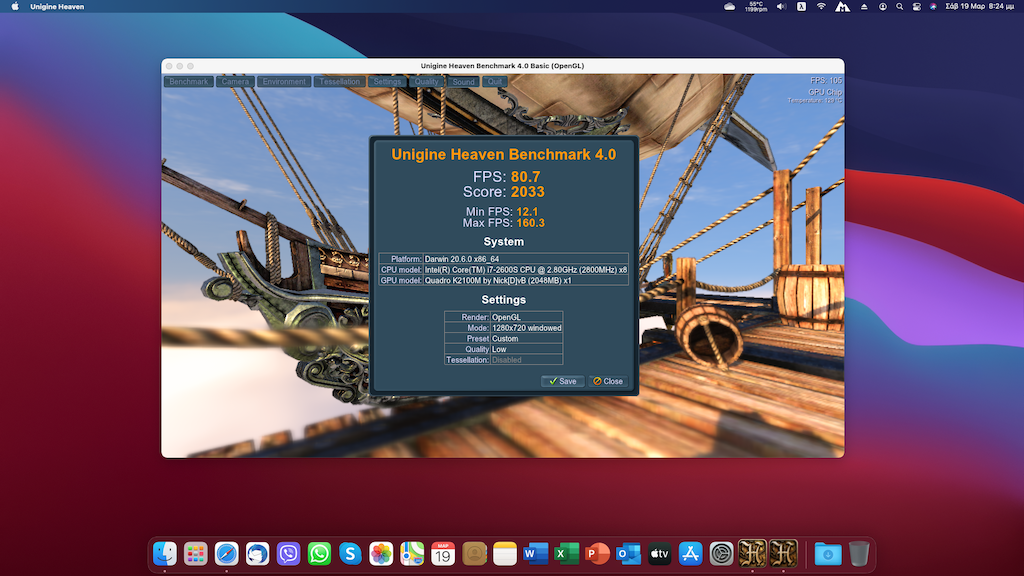The width and height of the screenshot is (1024, 576).
Task: Open the Tessellation menu
Action: (340, 82)
